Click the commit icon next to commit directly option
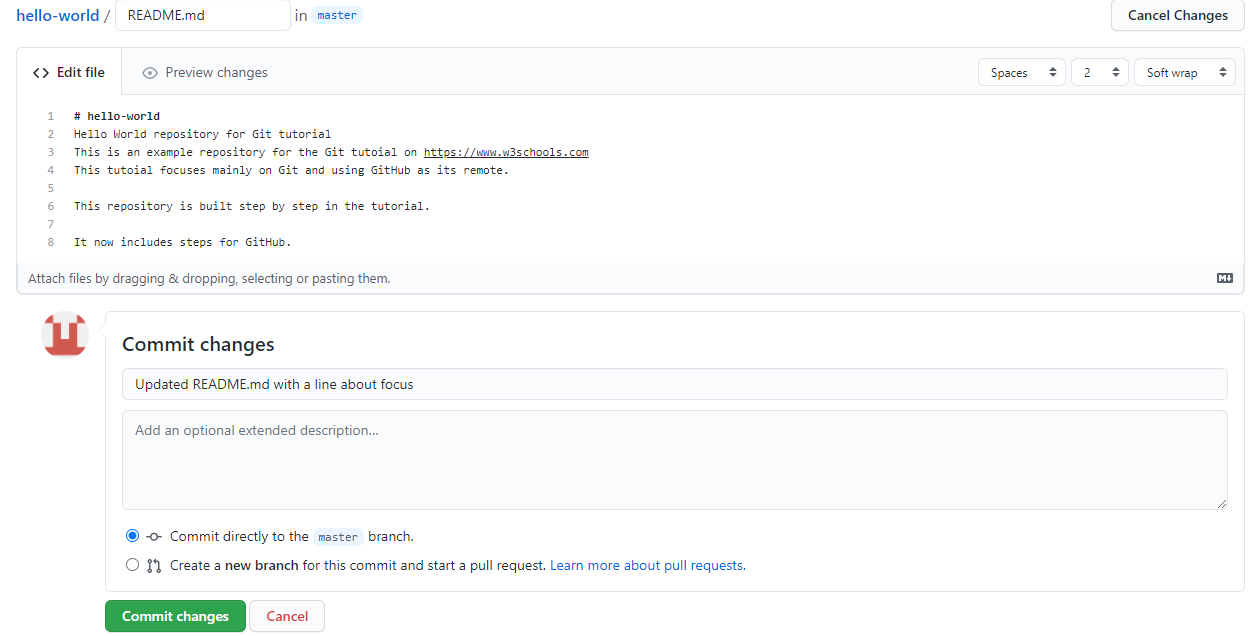Screen dimensions: 1260x636 tap(153, 536)
